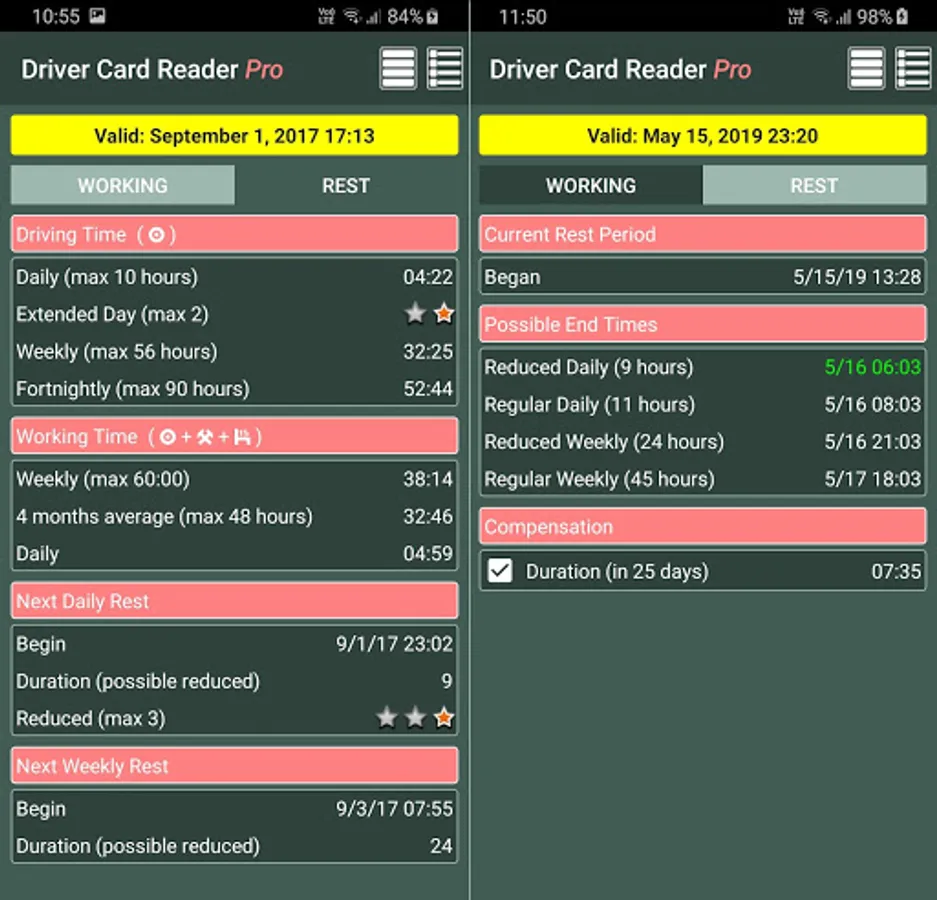Tap Driving Time section header
The image size is (937, 900).
(234, 234)
